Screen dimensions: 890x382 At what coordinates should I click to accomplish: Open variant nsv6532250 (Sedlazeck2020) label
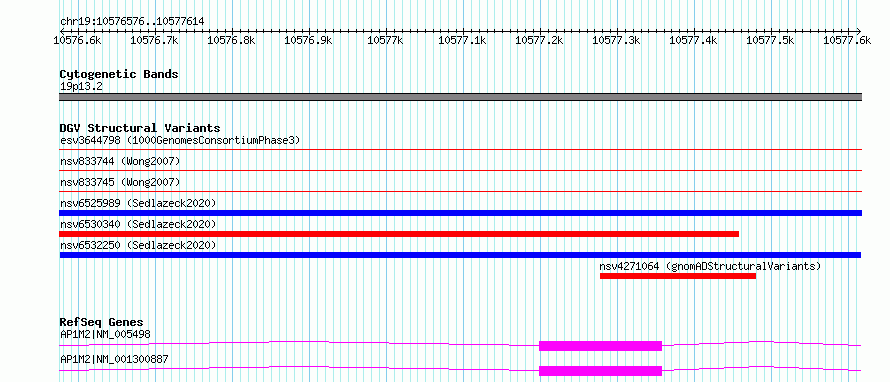pyautogui.click(x=138, y=245)
